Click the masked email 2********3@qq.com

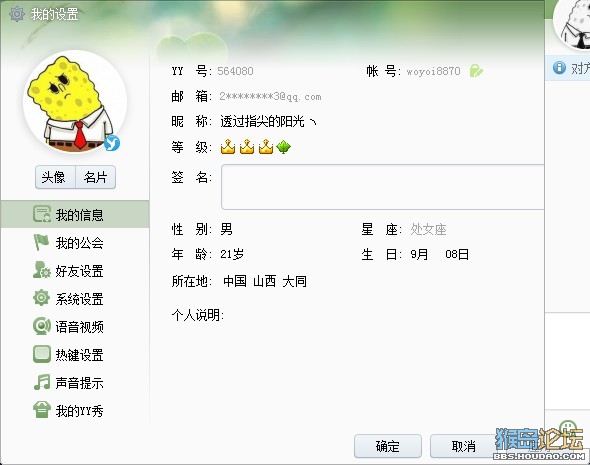(271, 97)
